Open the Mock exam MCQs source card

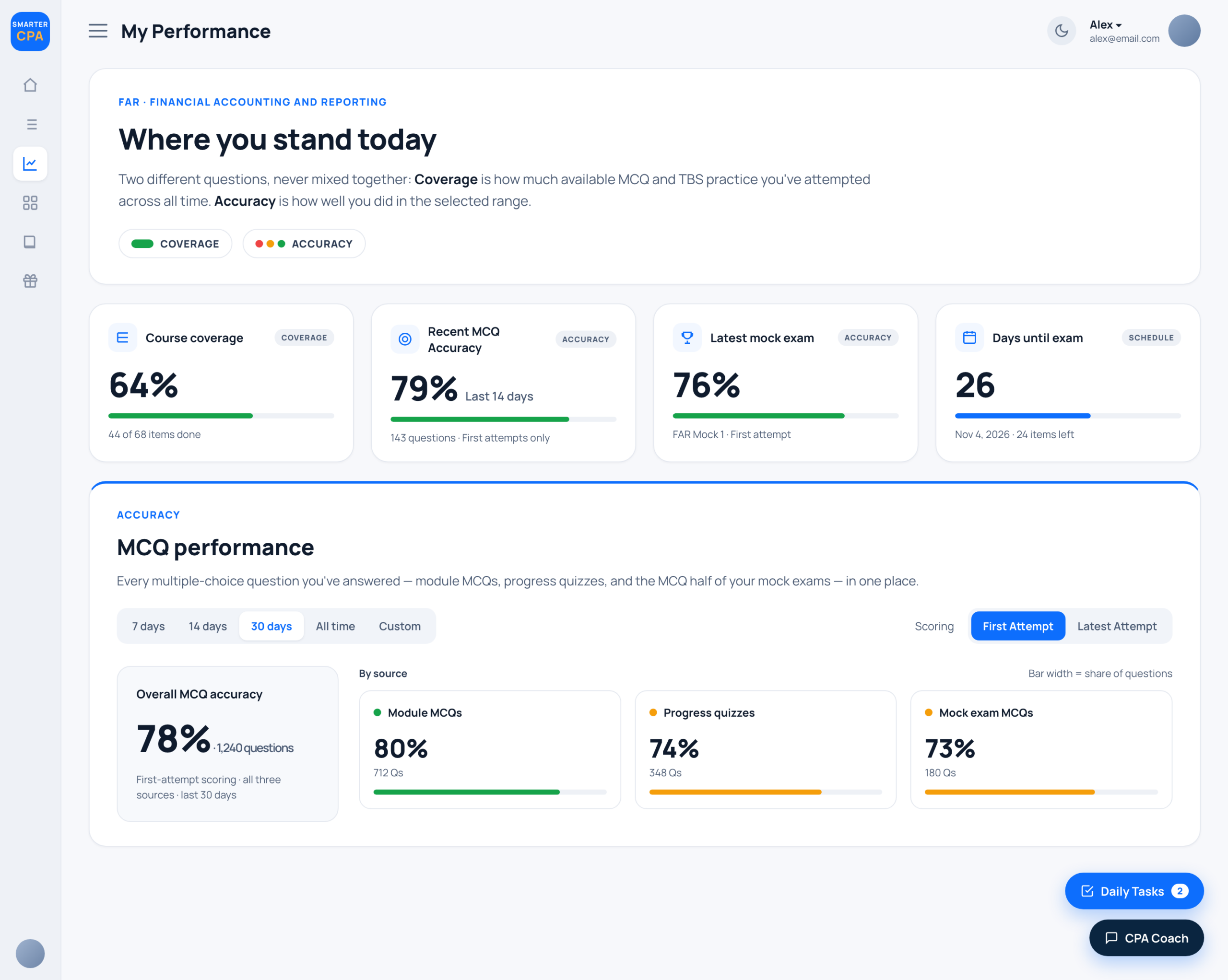pyautogui.click(x=1041, y=749)
